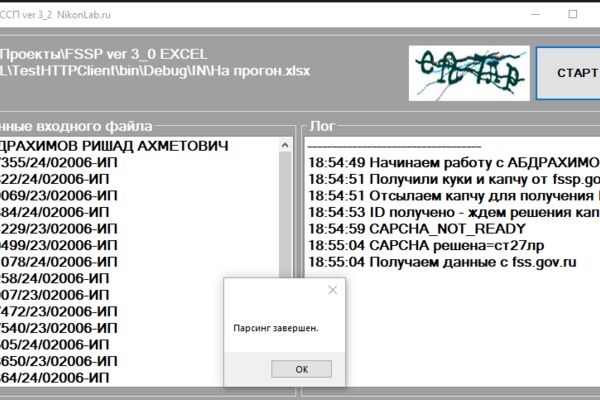Select the entry 07/23/02006-ИП
Image resolution: width=600 pixels, height=400 pixels.
[54, 295]
